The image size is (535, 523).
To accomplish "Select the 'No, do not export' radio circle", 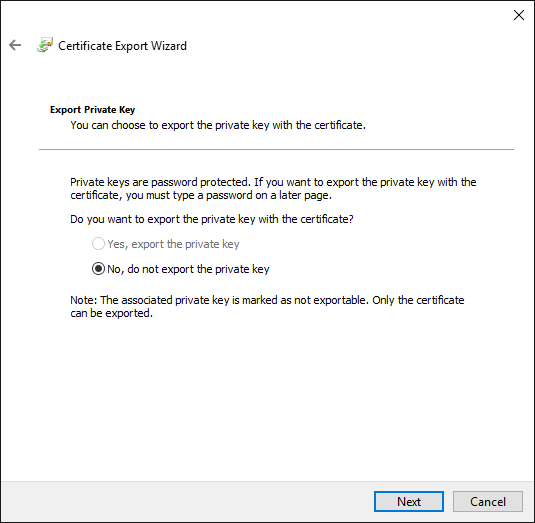I will pos(98,269).
